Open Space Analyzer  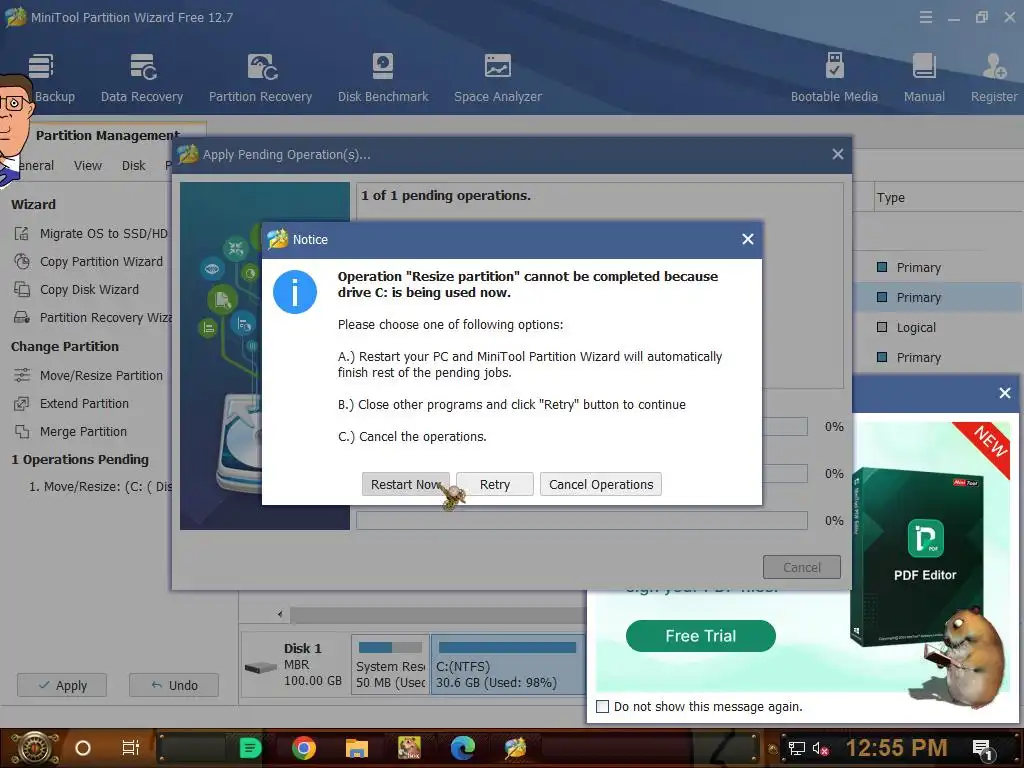click(498, 78)
